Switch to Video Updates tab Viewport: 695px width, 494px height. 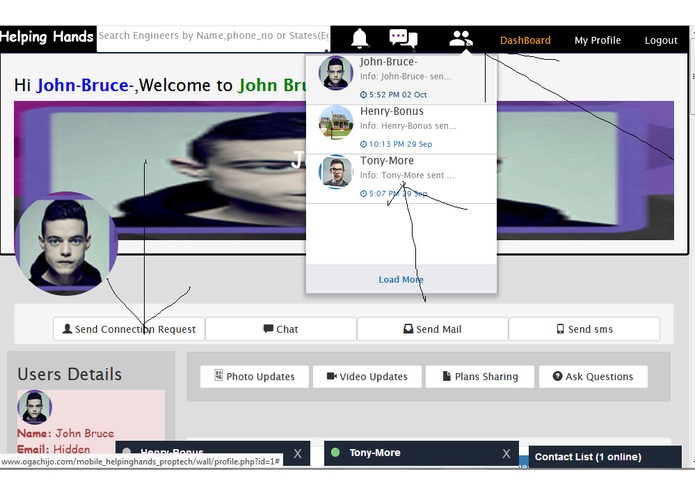[x=367, y=377]
